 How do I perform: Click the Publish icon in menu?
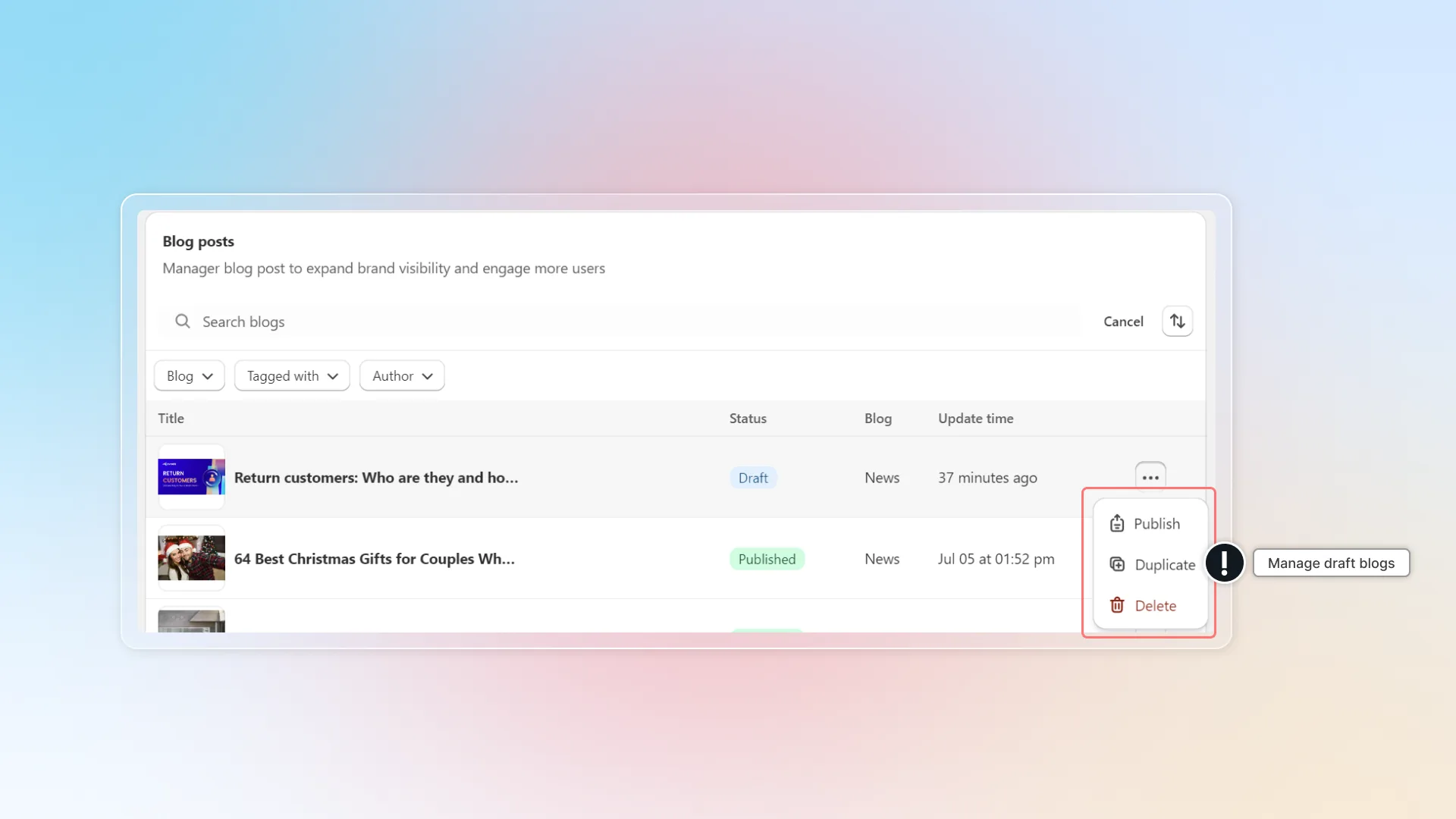tap(1117, 523)
